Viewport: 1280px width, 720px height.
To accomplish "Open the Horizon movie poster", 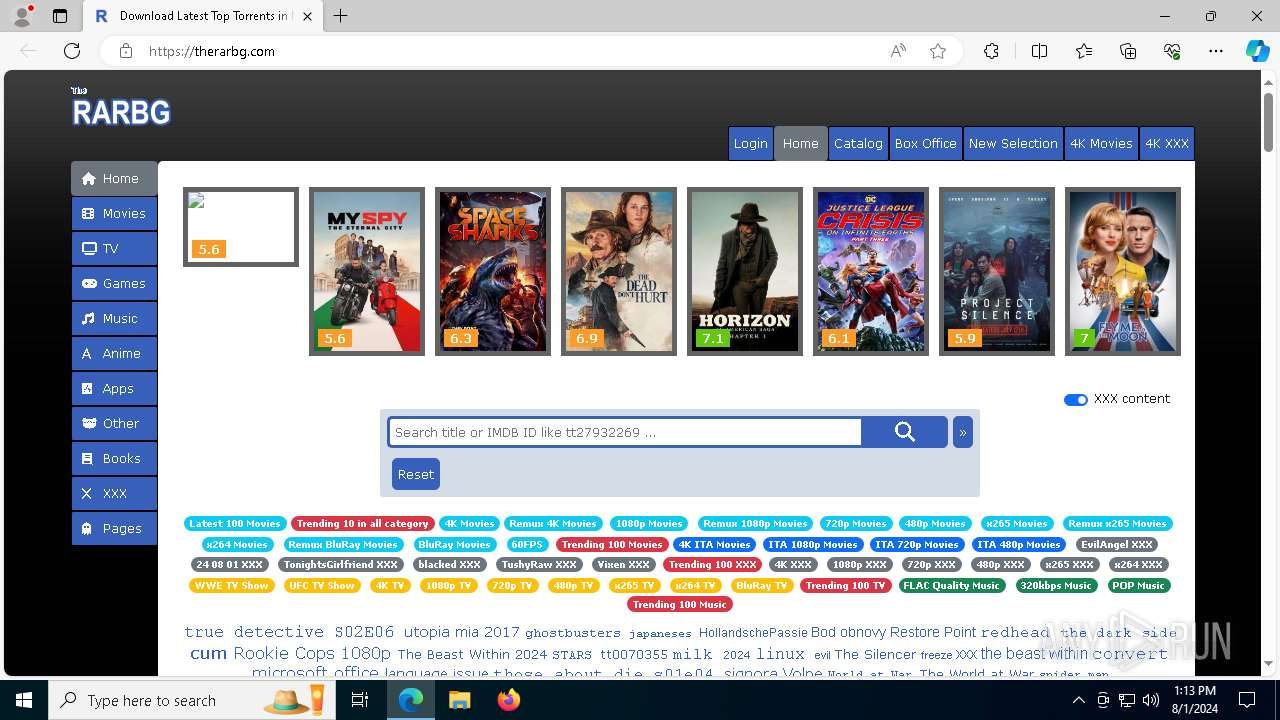I will (x=745, y=271).
